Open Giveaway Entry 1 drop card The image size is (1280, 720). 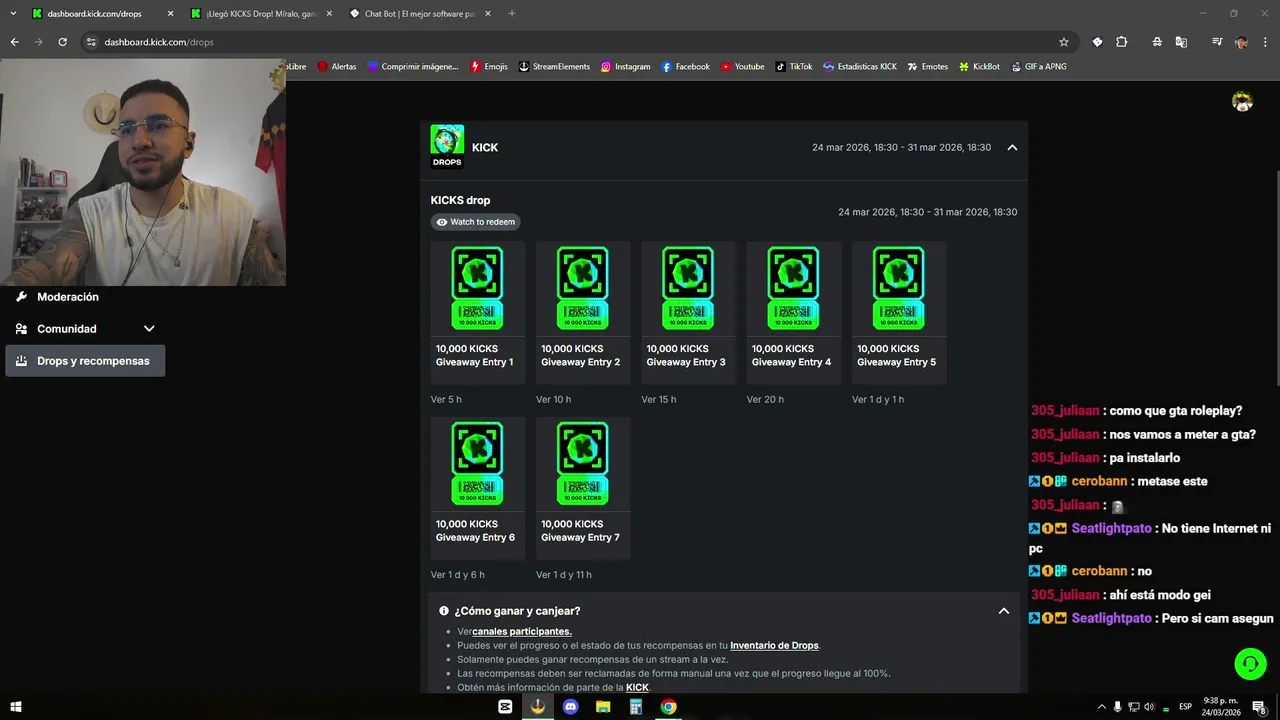(478, 313)
